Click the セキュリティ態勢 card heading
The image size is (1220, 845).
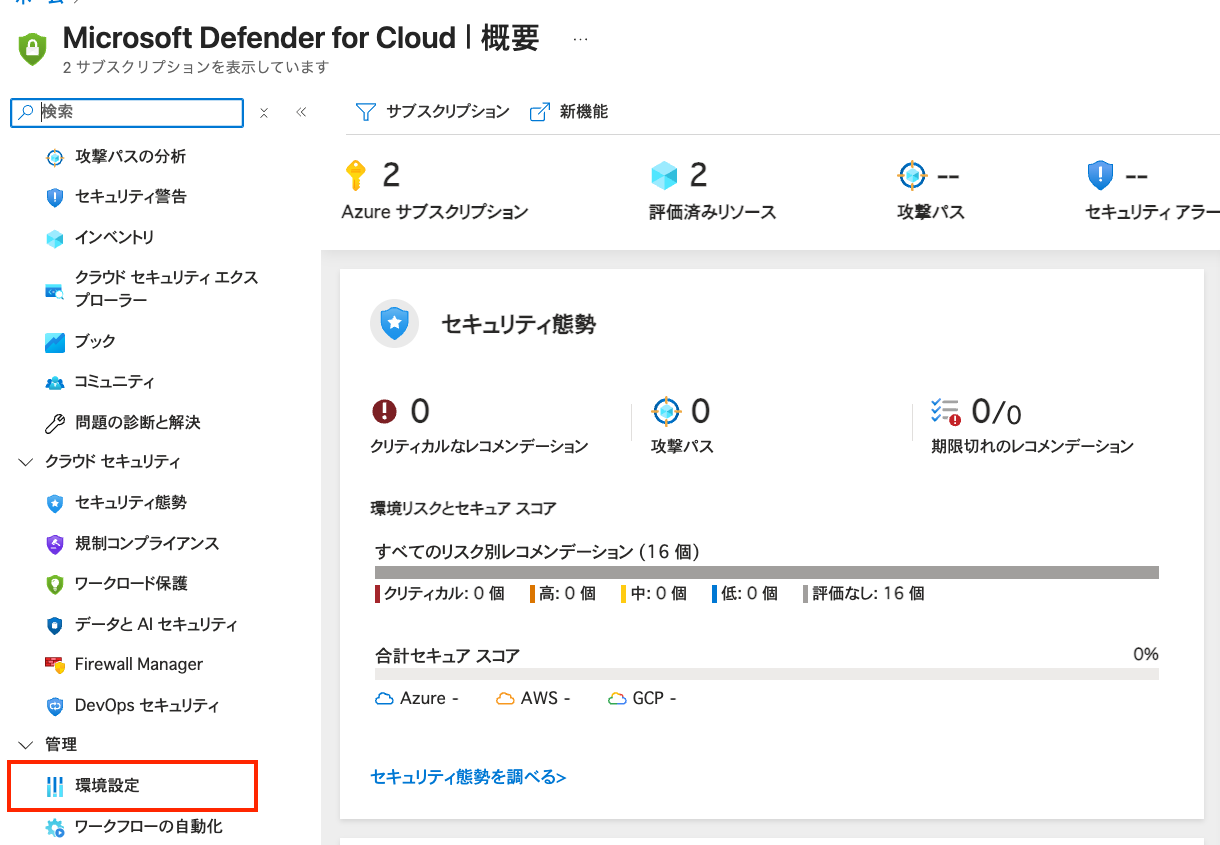pyautogui.click(x=519, y=324)
